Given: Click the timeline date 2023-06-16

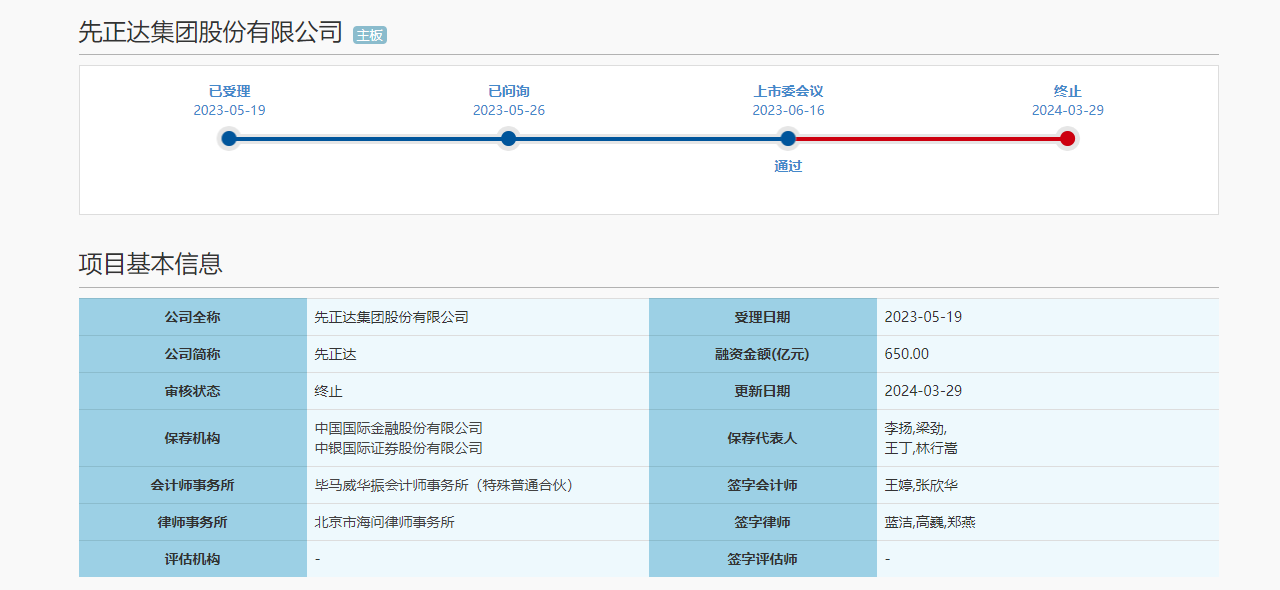Looking at the screenshot, I should coord(788,110).
